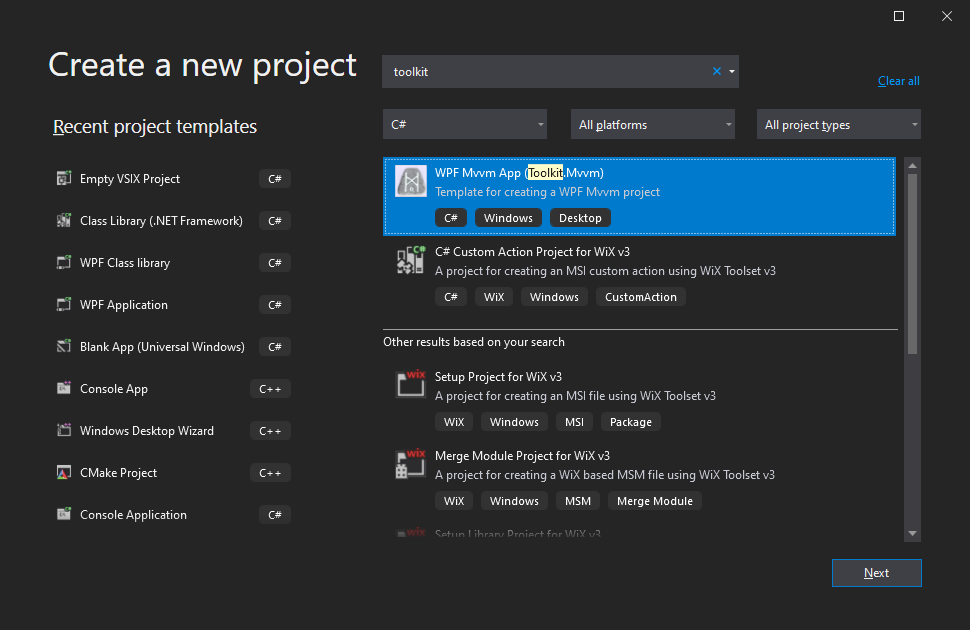Click the C# Custom Action Project icon
Image resolution: width=970 pixels, height=630 pixels.
coord(411,260)
